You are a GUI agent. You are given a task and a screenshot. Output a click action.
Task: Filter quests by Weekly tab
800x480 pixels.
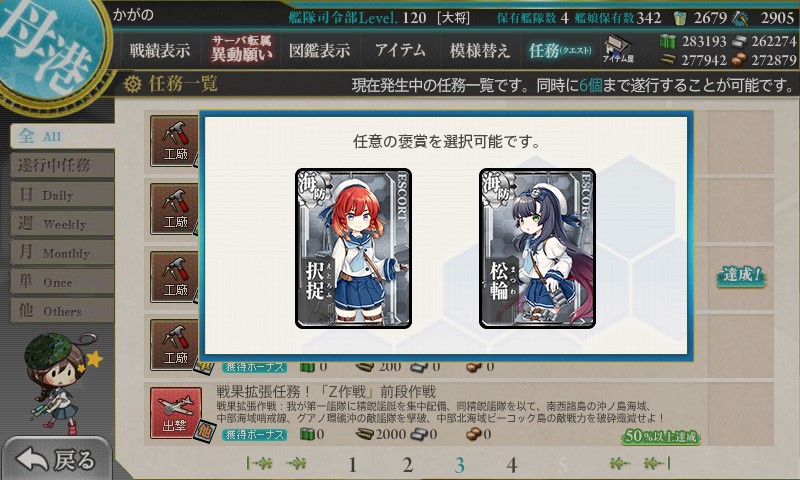62,223
